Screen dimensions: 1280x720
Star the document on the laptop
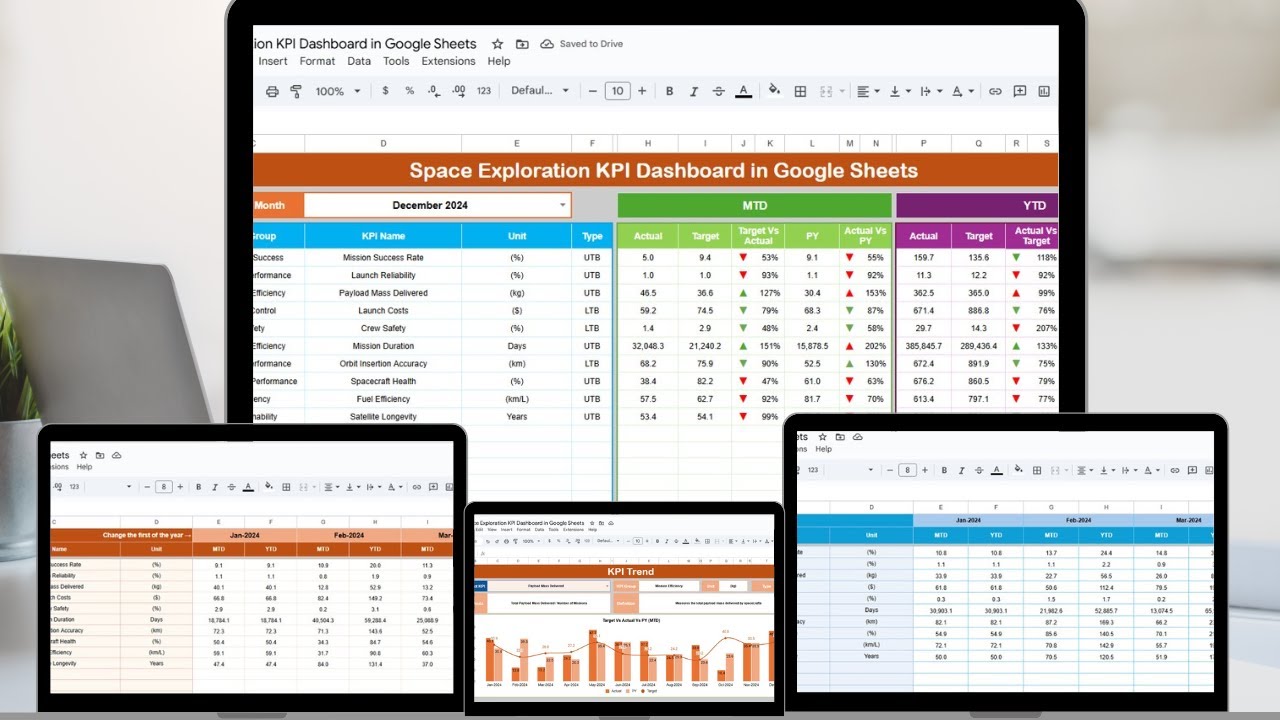(x=497, y=44)
